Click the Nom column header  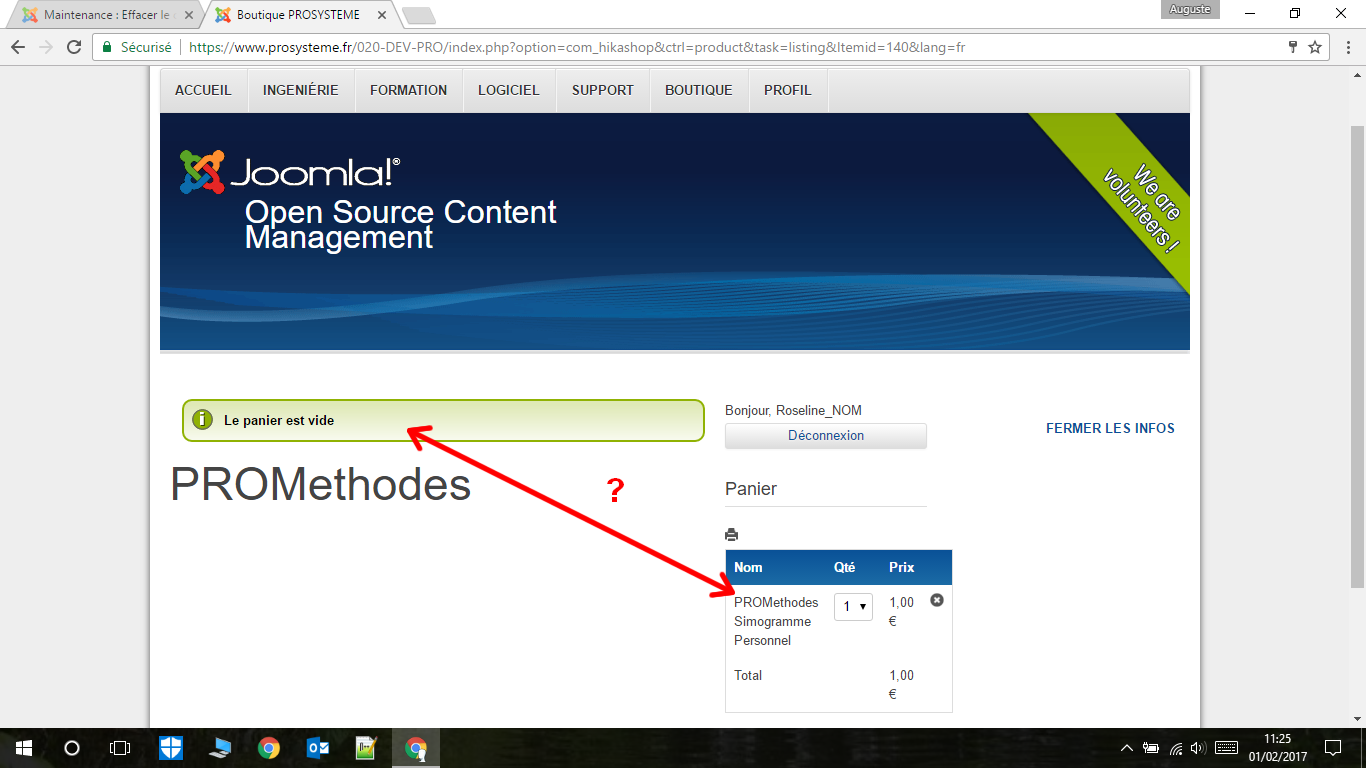pyautogui.click(x=748, y=567)
